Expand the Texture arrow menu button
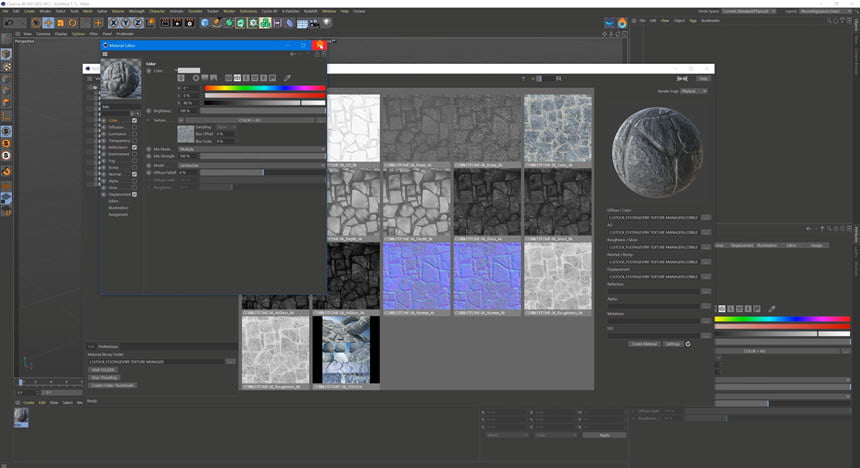This screenshot has width=860, height=468. click(180, 120)
